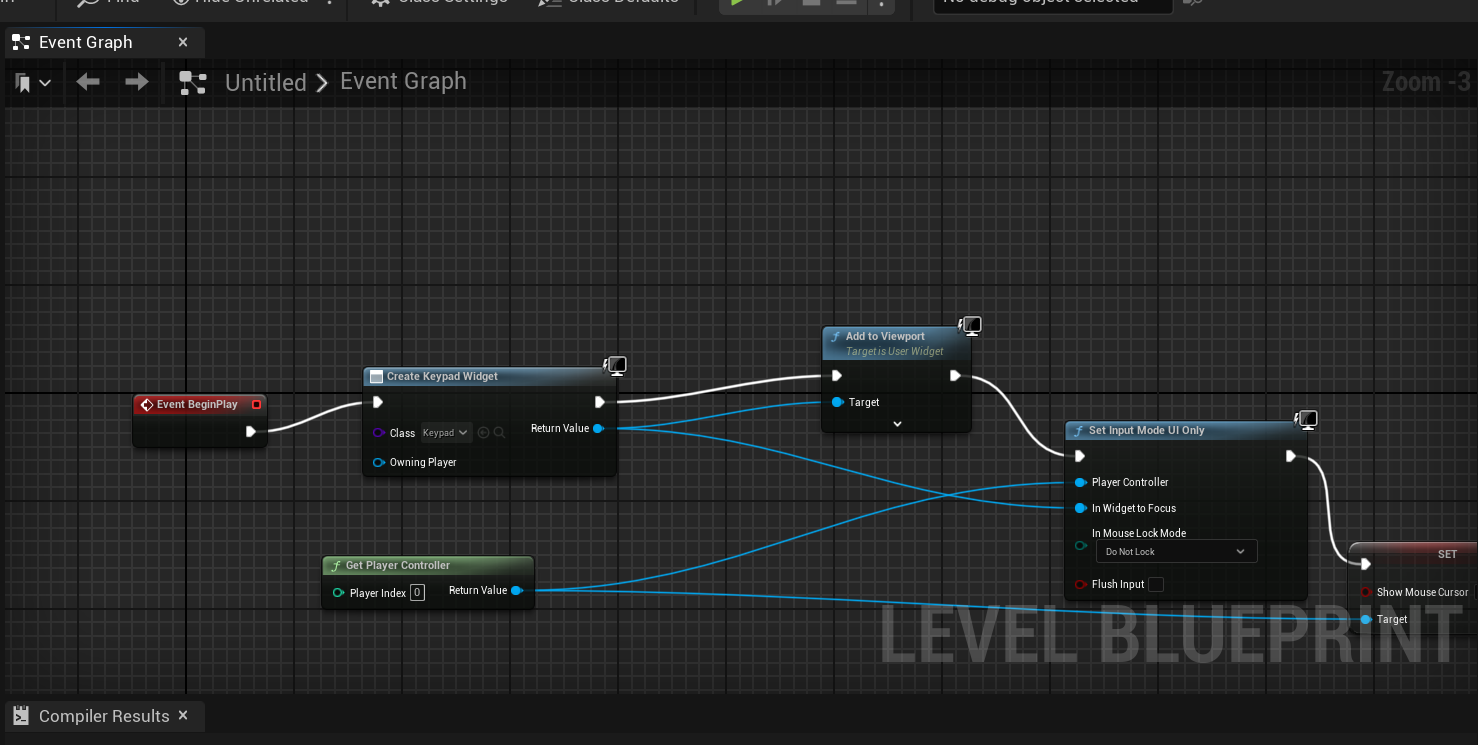Click the blueprint graph icon beside Untitled breadcrumb
The height and width of the screenshot is (745, 1478).
pyautogui.click(x=192, y=83)
